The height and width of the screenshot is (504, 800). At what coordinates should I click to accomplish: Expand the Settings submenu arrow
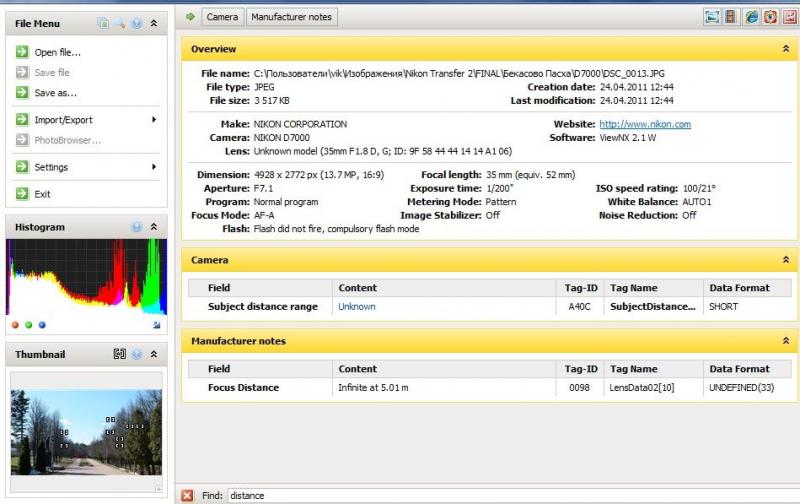coord(154,167)
